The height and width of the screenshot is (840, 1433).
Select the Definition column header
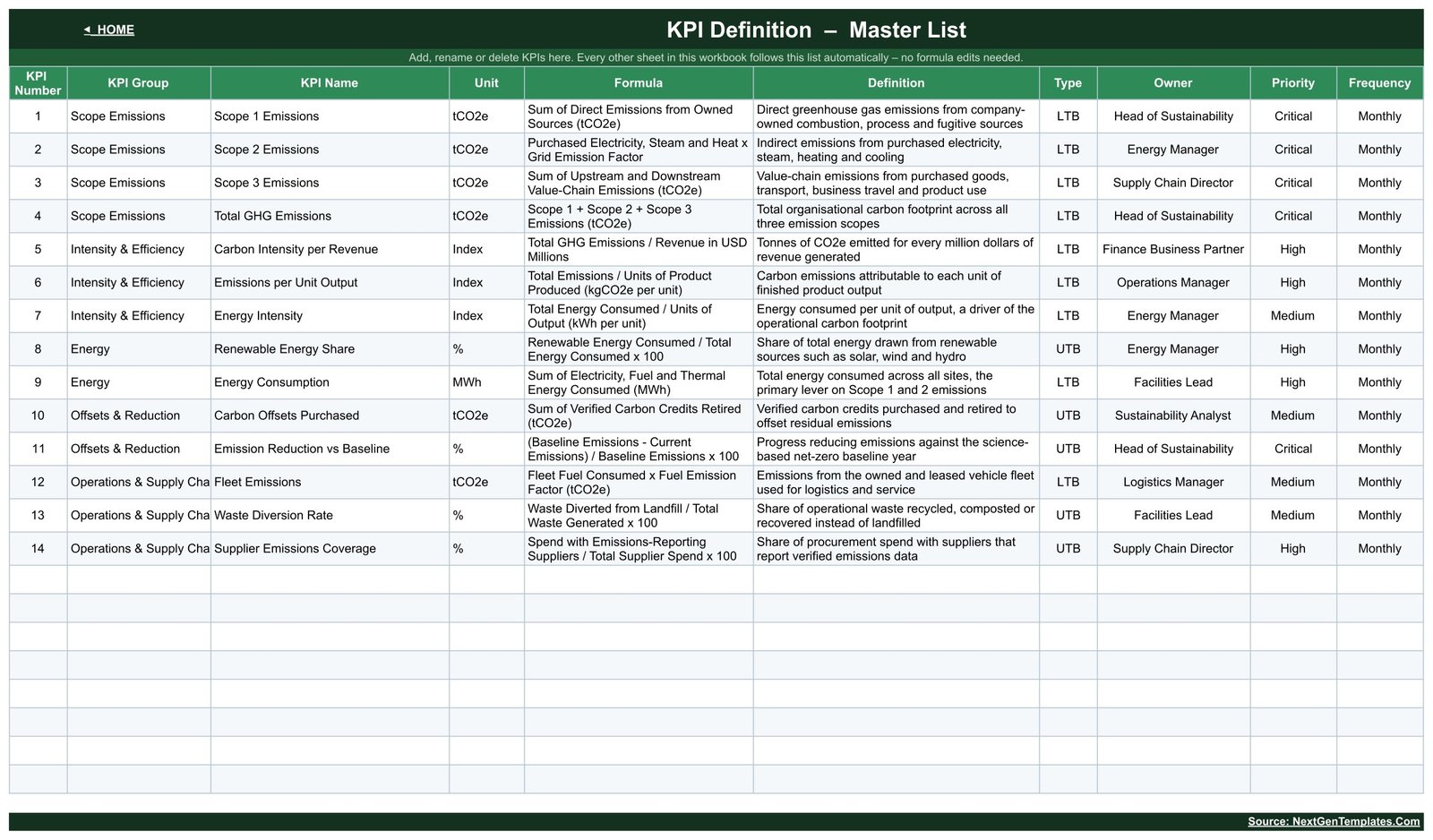click(x=896, y=83)
